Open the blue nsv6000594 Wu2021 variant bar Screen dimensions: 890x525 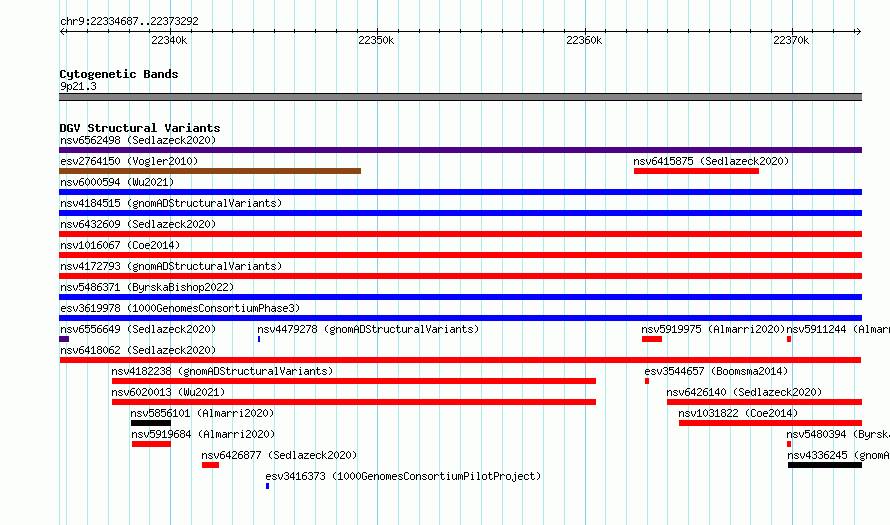[x=460, y=192]
